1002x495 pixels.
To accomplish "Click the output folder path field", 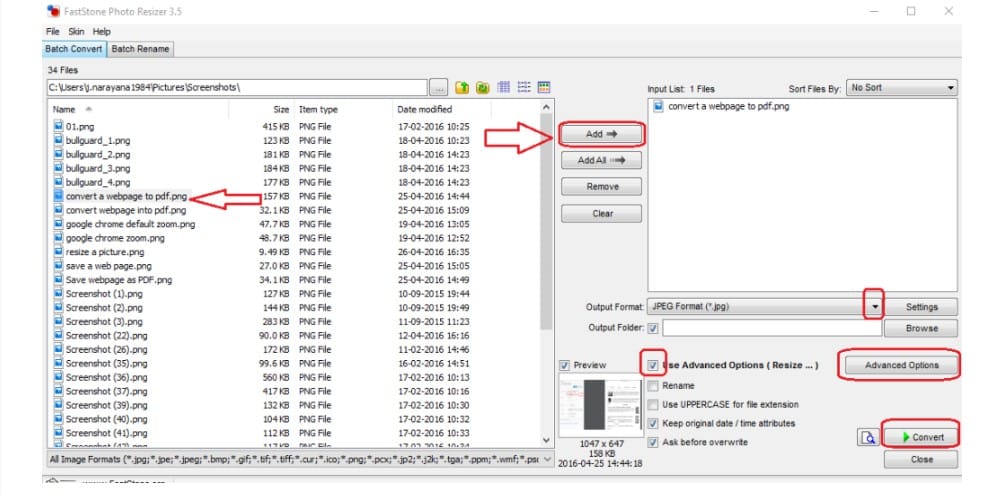I will (x=772, y=328).
